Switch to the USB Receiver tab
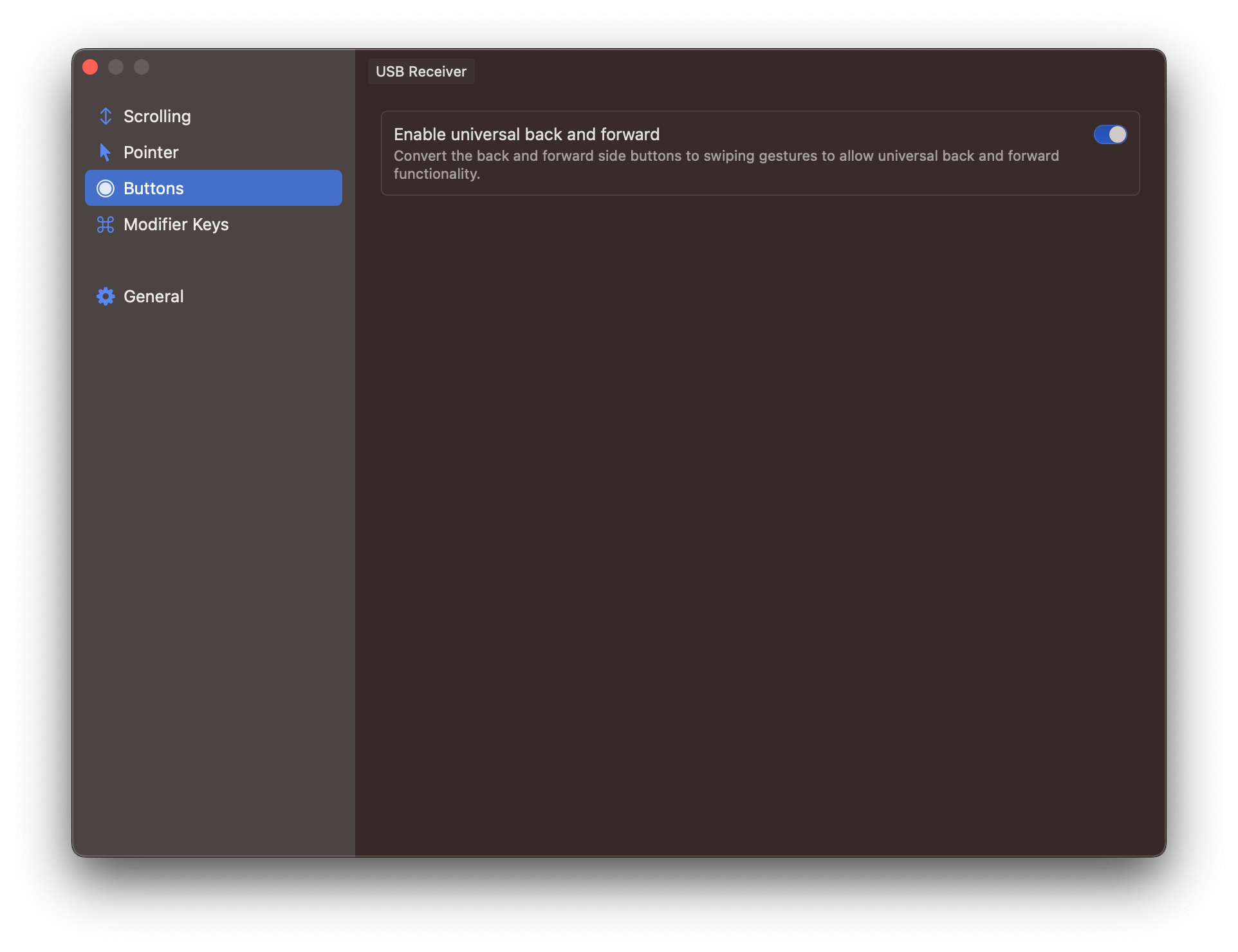This screenshot has width=1238, height=952. click(421, 71)
